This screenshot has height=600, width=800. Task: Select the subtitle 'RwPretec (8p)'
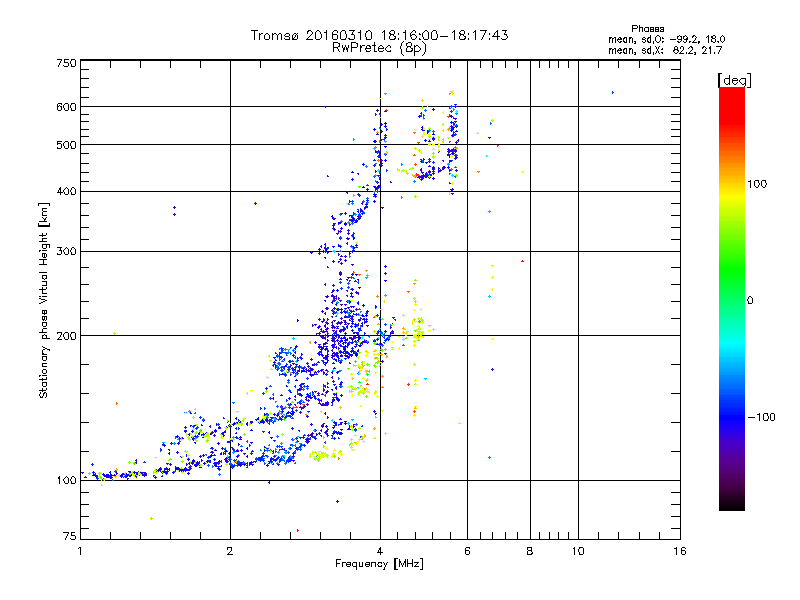coord(379,48)
